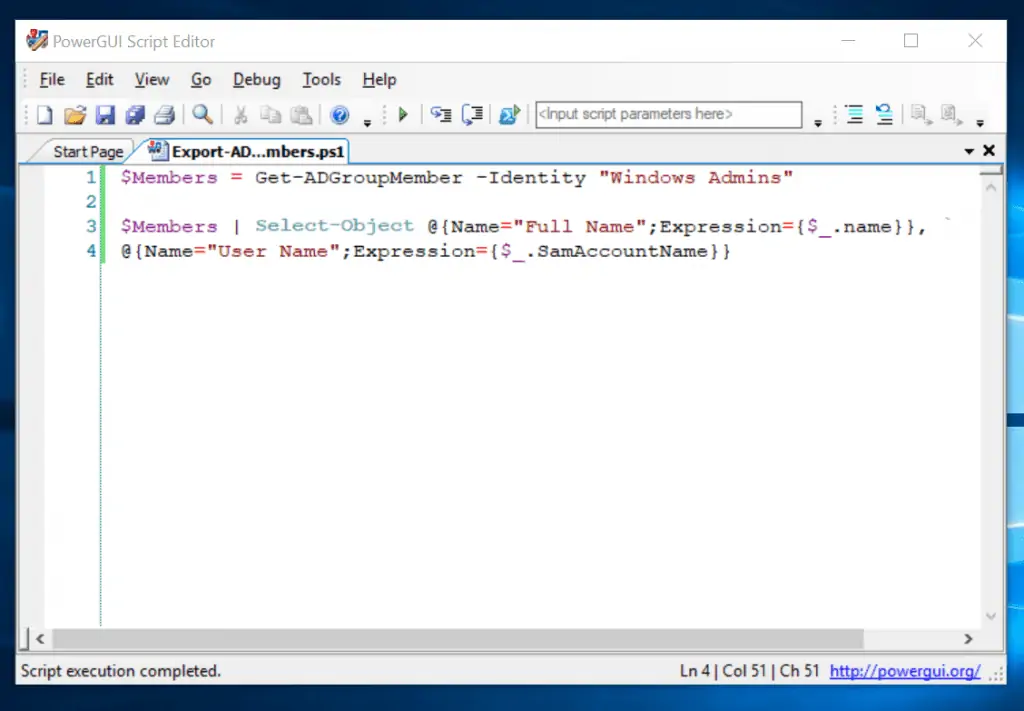The height and width of the screenshot is (711, 1024).
Task: Click the vertical scrollbar down arrow
Action: coord(991,616)
